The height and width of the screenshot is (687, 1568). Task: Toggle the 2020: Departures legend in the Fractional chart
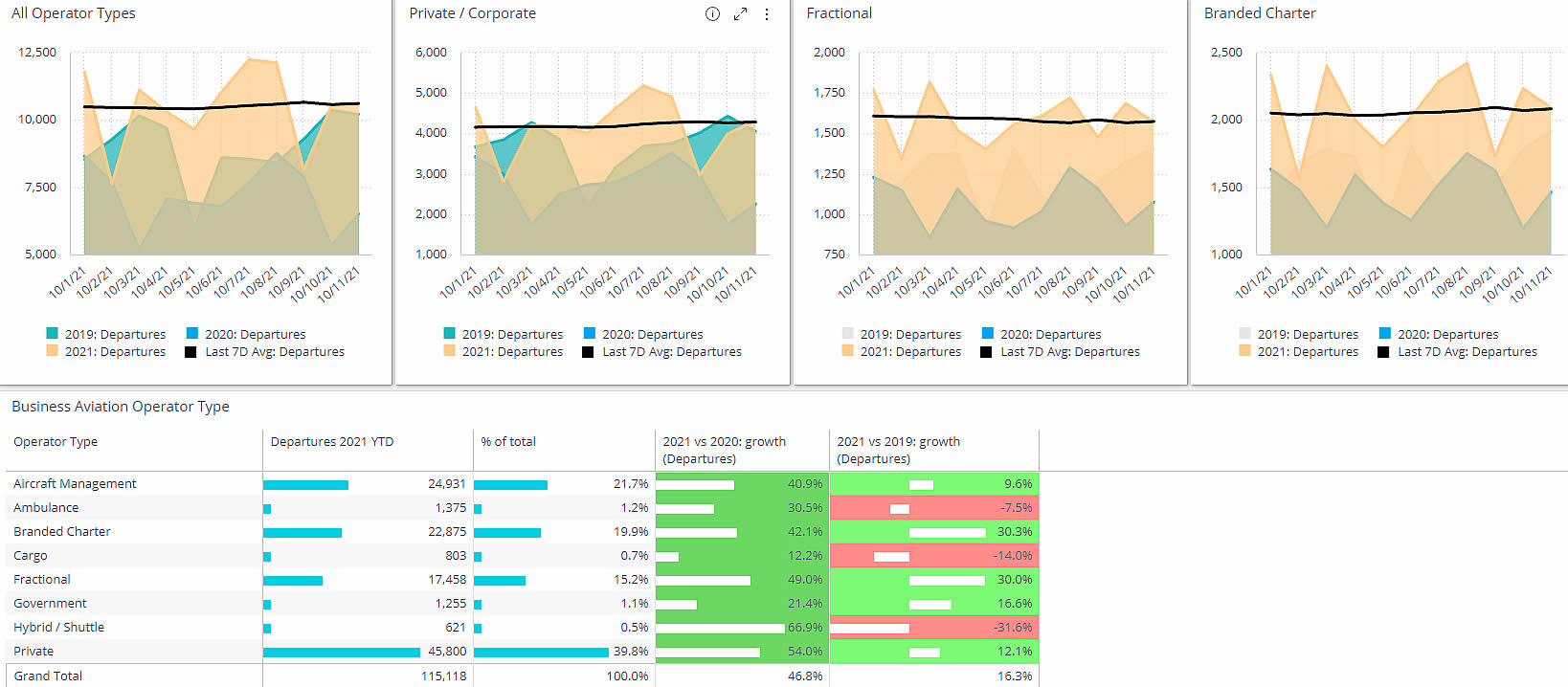pos(1042,334)
